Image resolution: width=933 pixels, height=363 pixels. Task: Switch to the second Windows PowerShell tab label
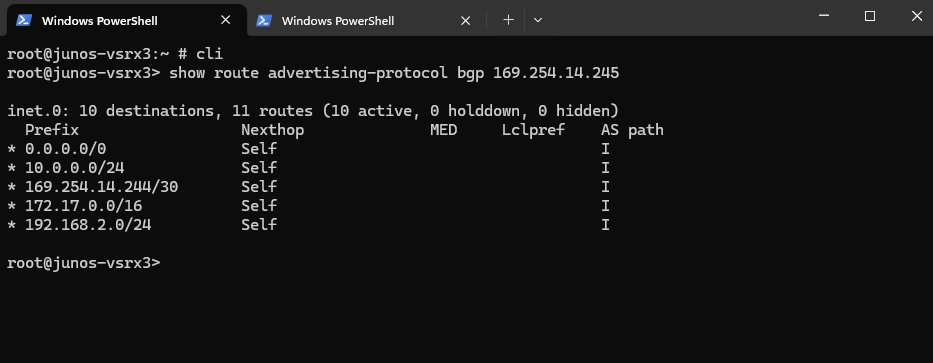click(x=338, y=21)
